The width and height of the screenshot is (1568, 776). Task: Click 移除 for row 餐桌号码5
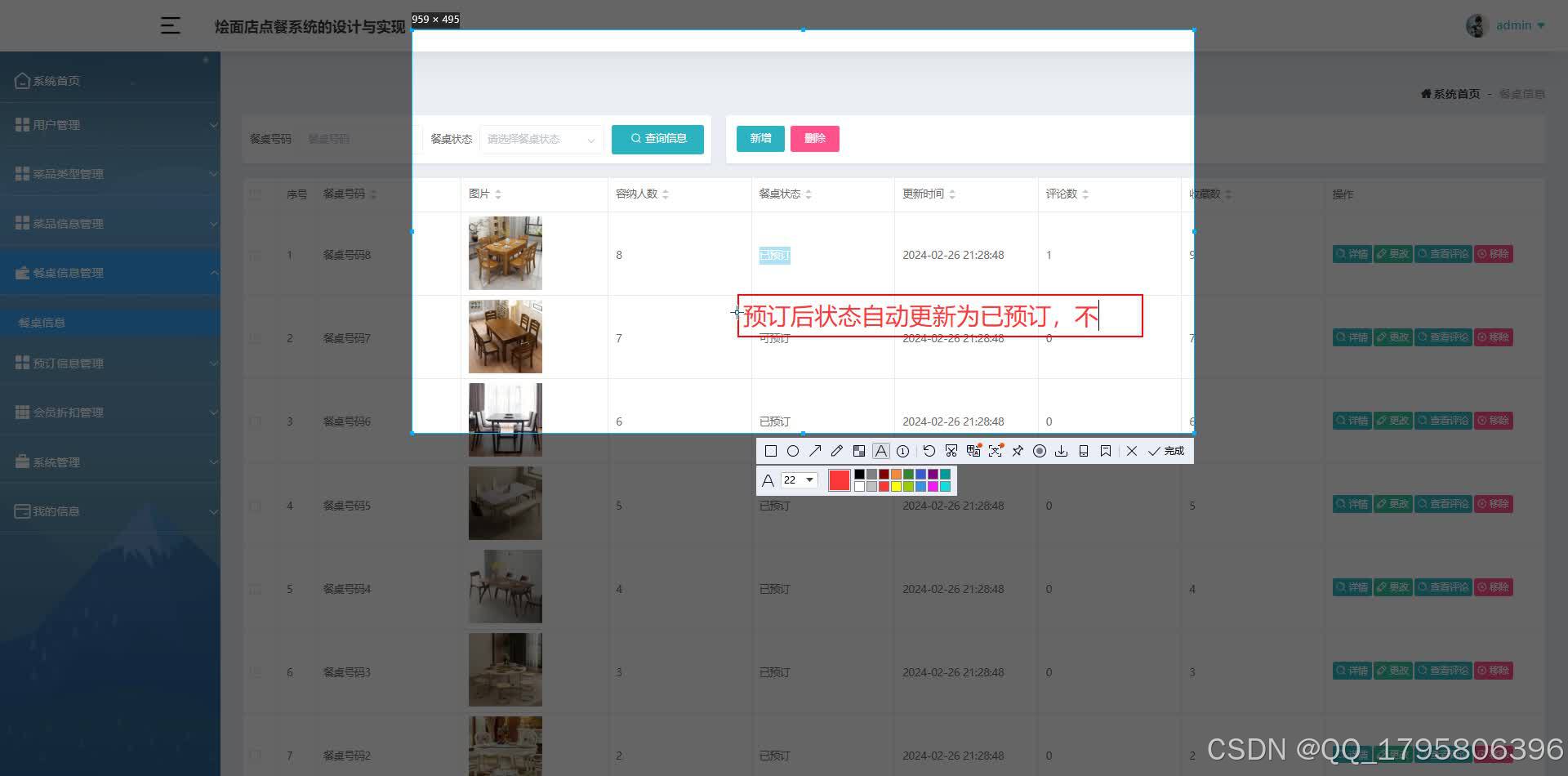tap(1493, 504)
